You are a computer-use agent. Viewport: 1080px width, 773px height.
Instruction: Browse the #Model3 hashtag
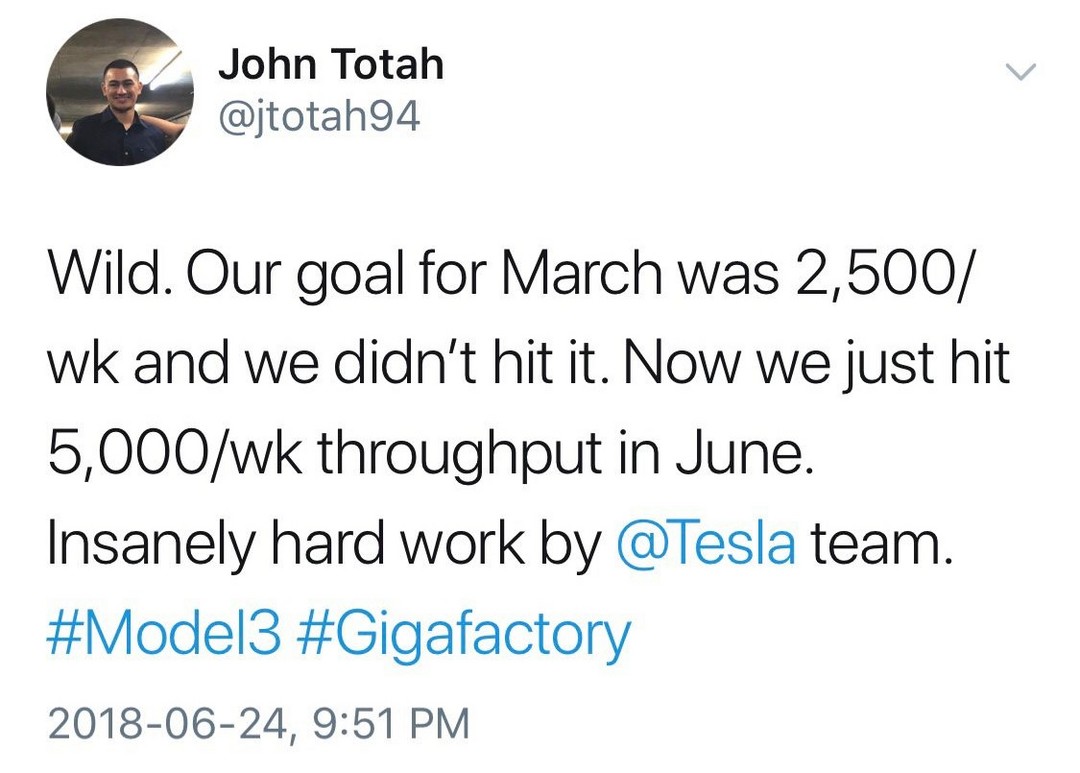[x=164, y=634]
